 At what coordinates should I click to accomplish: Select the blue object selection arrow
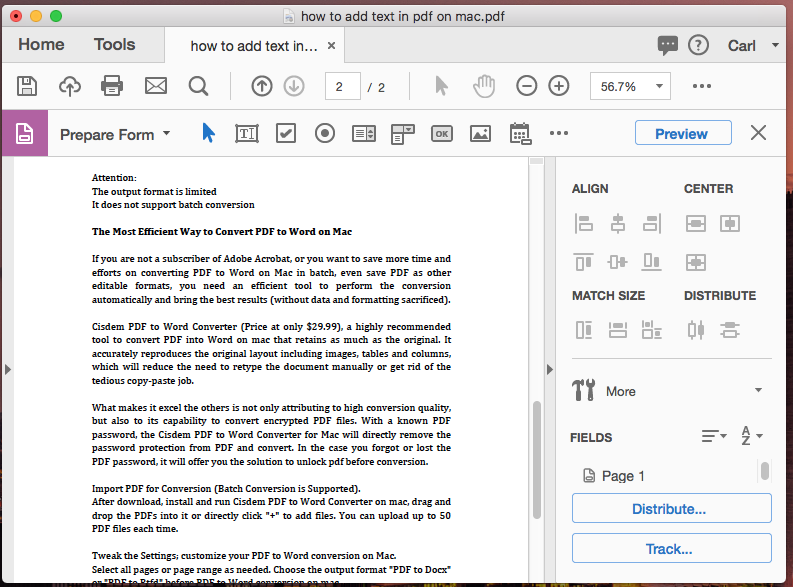click(x=208, y=133)
